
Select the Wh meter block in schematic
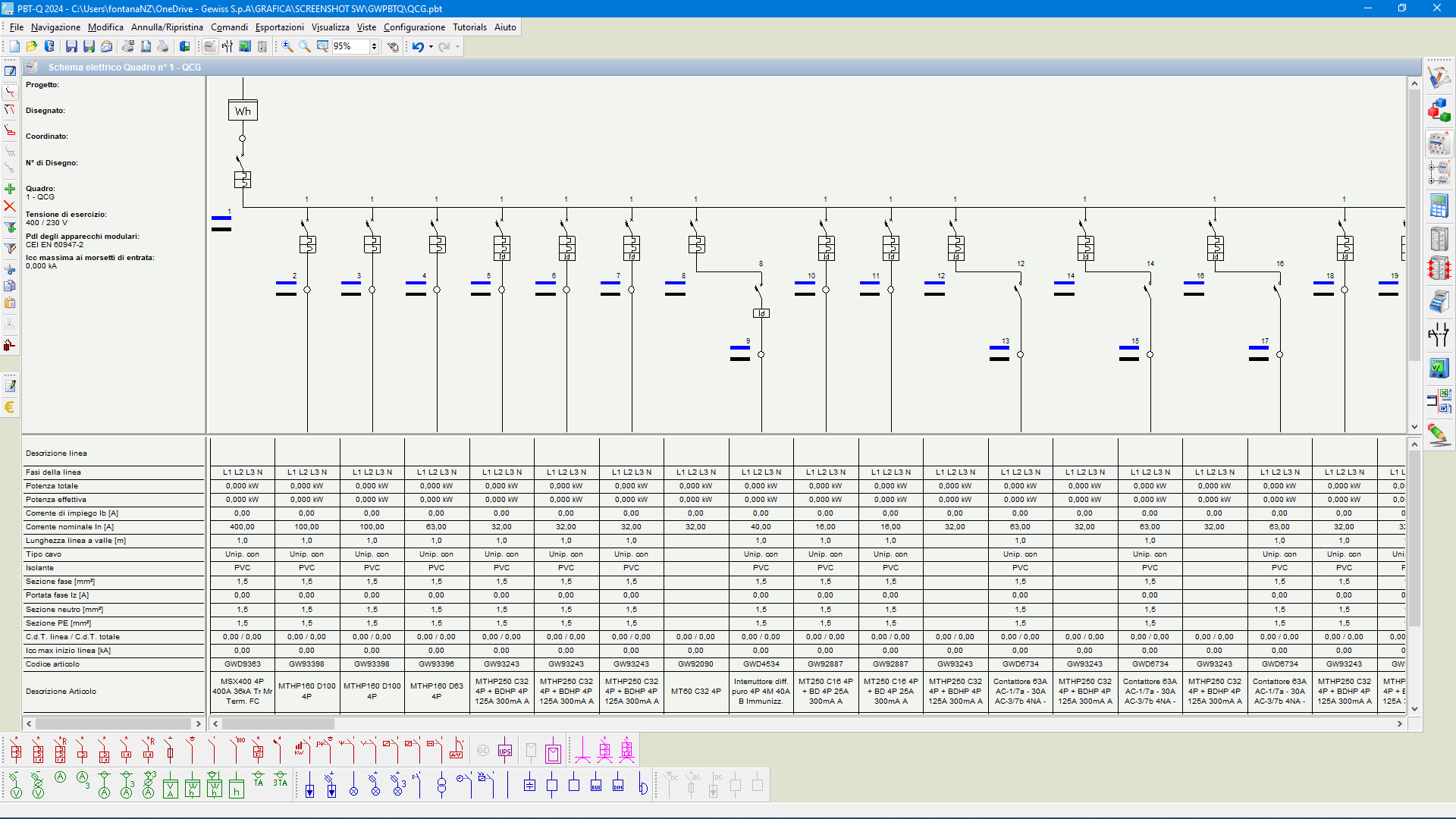(x=243, y=111)
